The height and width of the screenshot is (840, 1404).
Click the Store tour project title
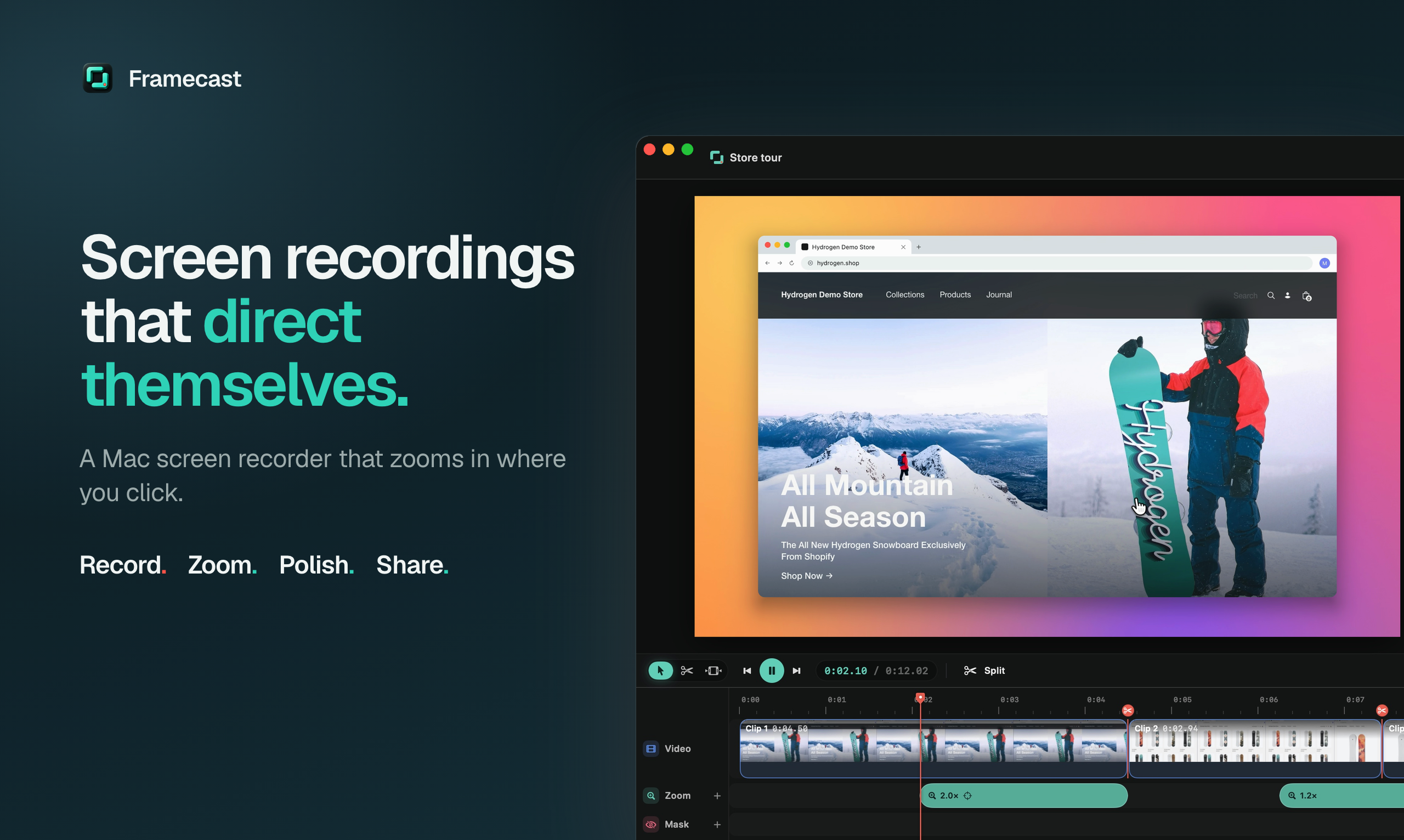[755, 158]
